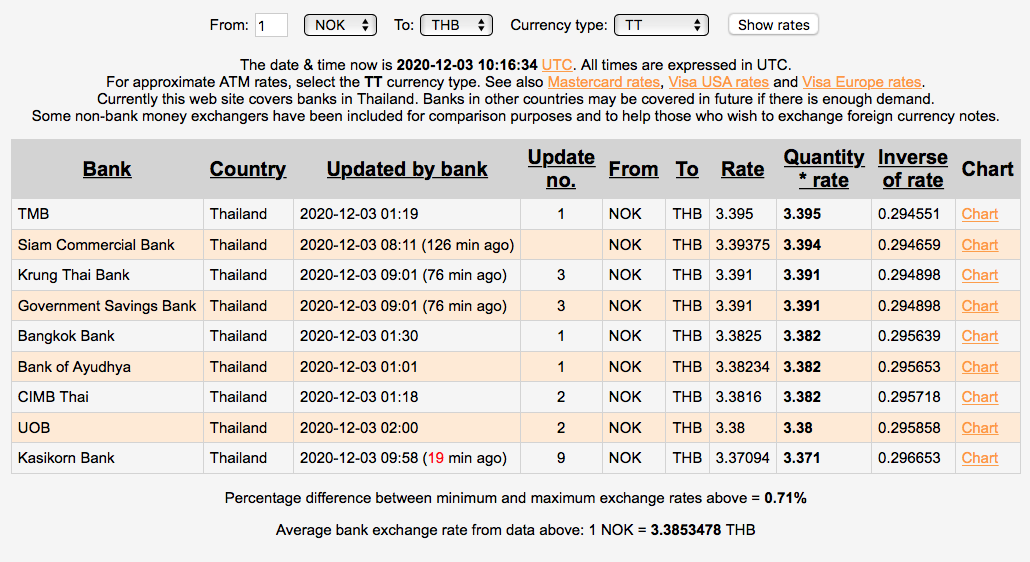Click the From amount input field
Image resolution: width=1030 pixels, height=562 pixels.
[x=271, y=26]
